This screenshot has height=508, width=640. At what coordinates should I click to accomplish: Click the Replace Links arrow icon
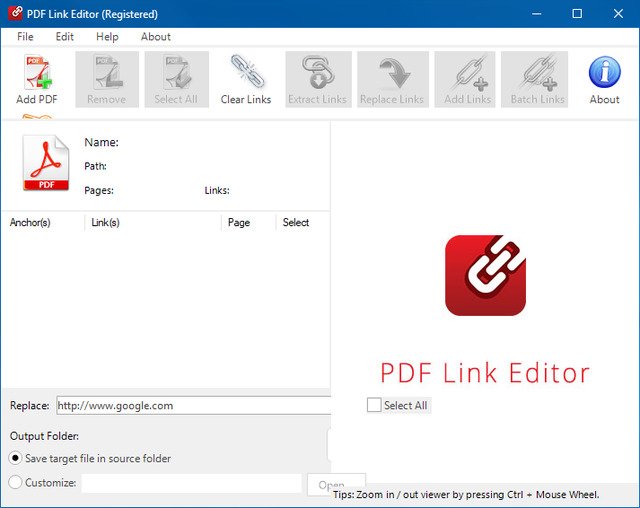(x=392, y=73)
